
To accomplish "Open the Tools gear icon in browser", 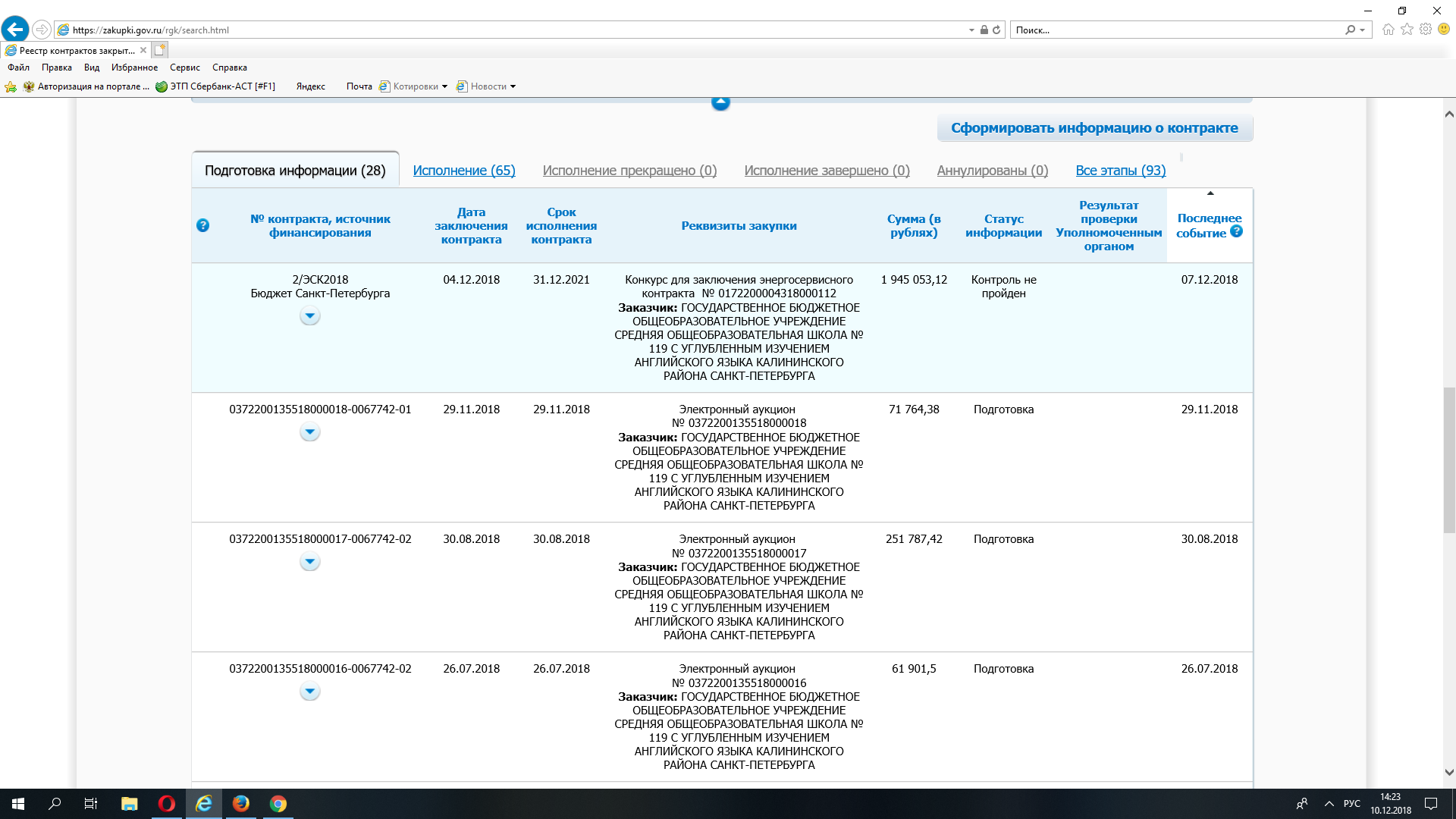I will click(x=1426, y=30).
